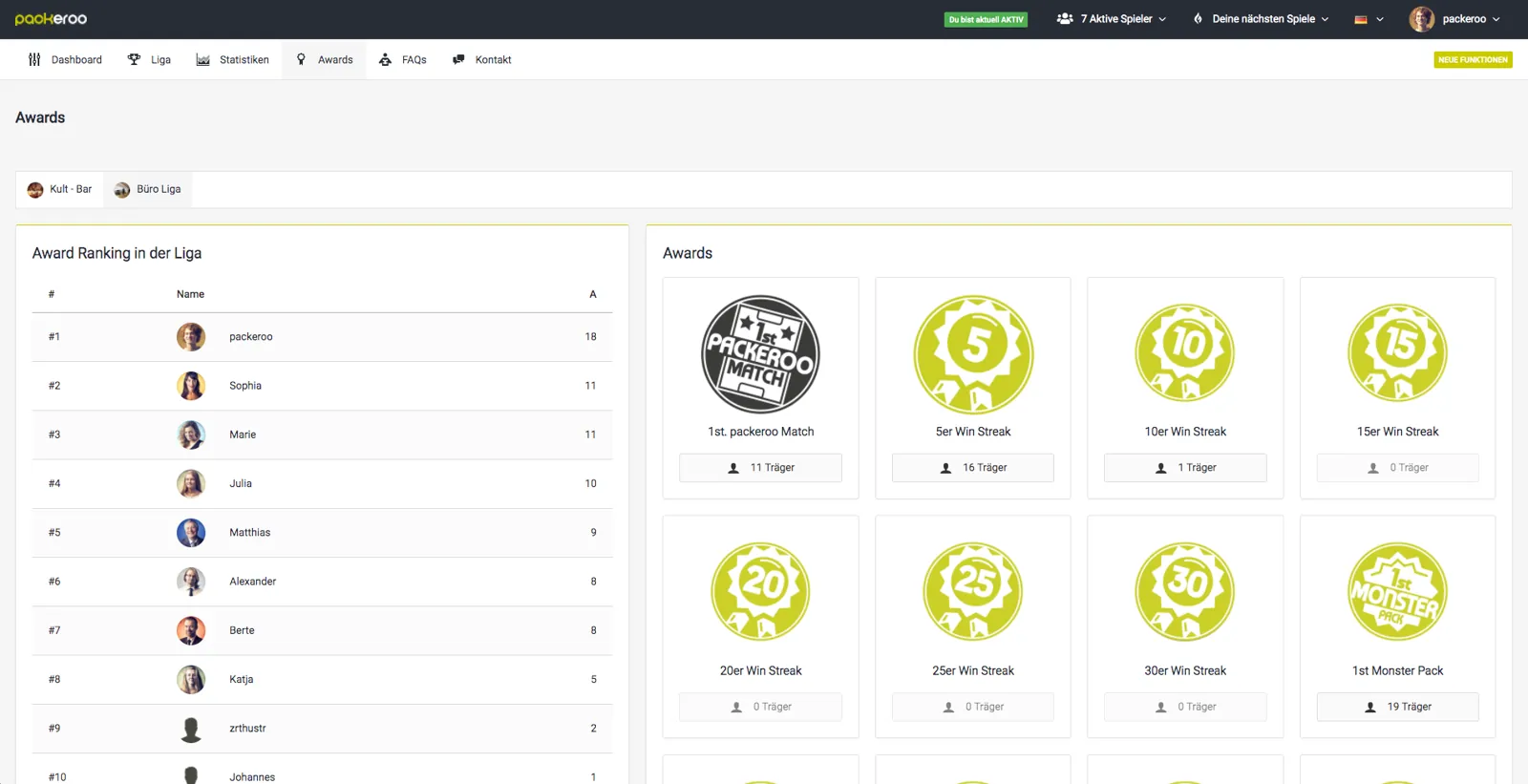Image resolution: width=1528 pixels, height=784 pixels.
Task: Click Matthias's profile picture
Action: point(191,533)
